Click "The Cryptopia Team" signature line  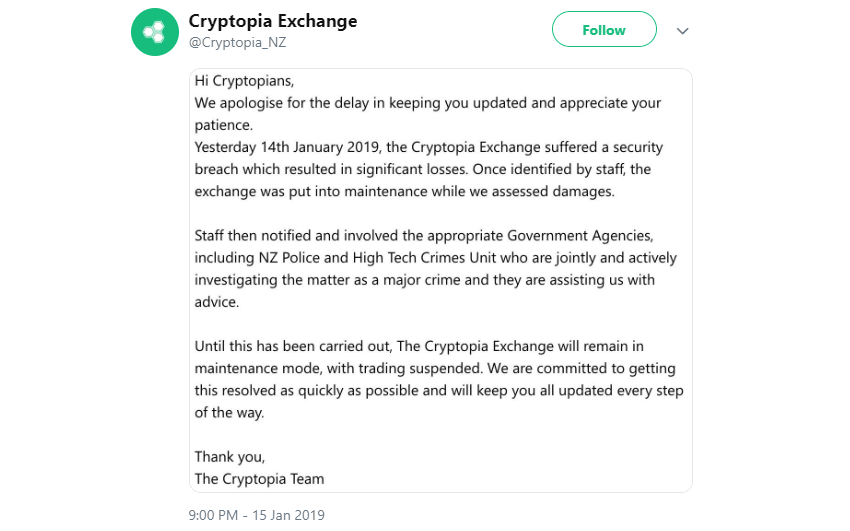pyautogui.click(x=259, y=479)
